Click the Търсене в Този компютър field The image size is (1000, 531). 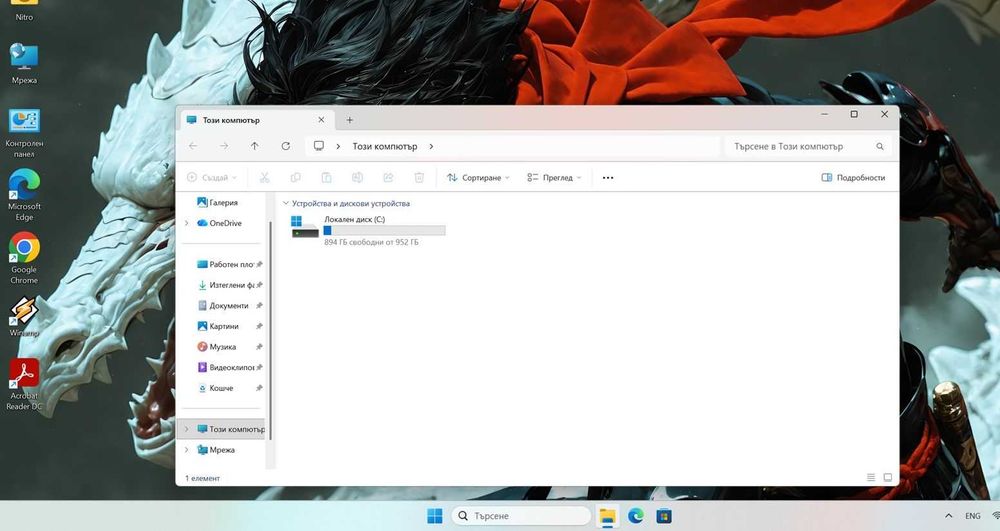coord(808,147)
